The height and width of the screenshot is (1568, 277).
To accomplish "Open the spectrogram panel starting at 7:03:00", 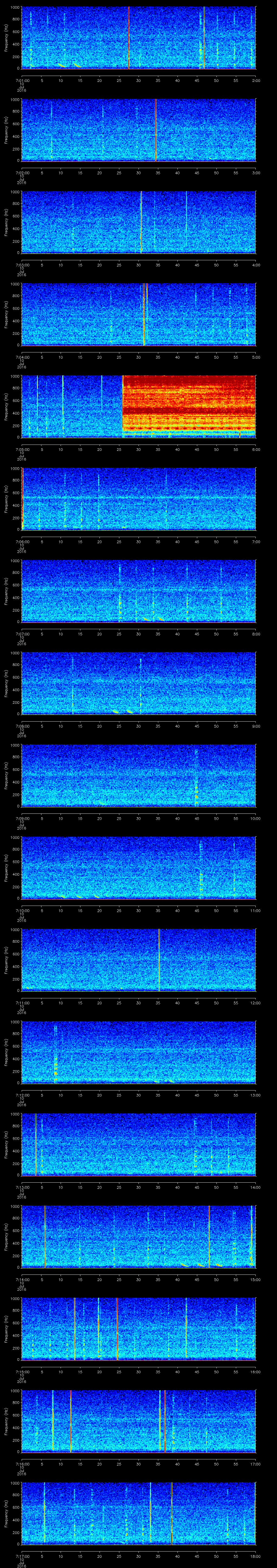I will (139, 222).
